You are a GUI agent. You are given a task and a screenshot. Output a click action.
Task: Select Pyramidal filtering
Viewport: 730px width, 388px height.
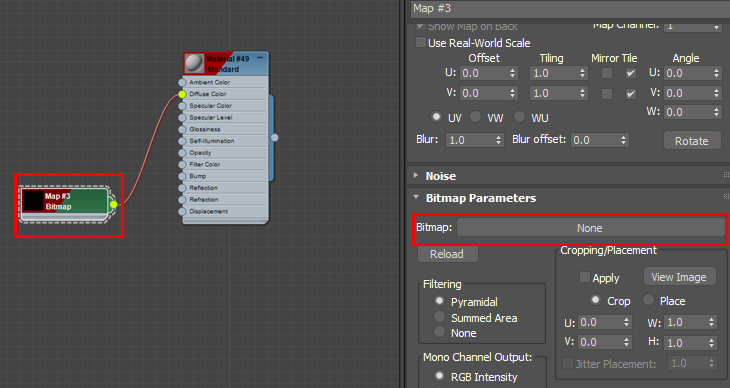(439, 301)
